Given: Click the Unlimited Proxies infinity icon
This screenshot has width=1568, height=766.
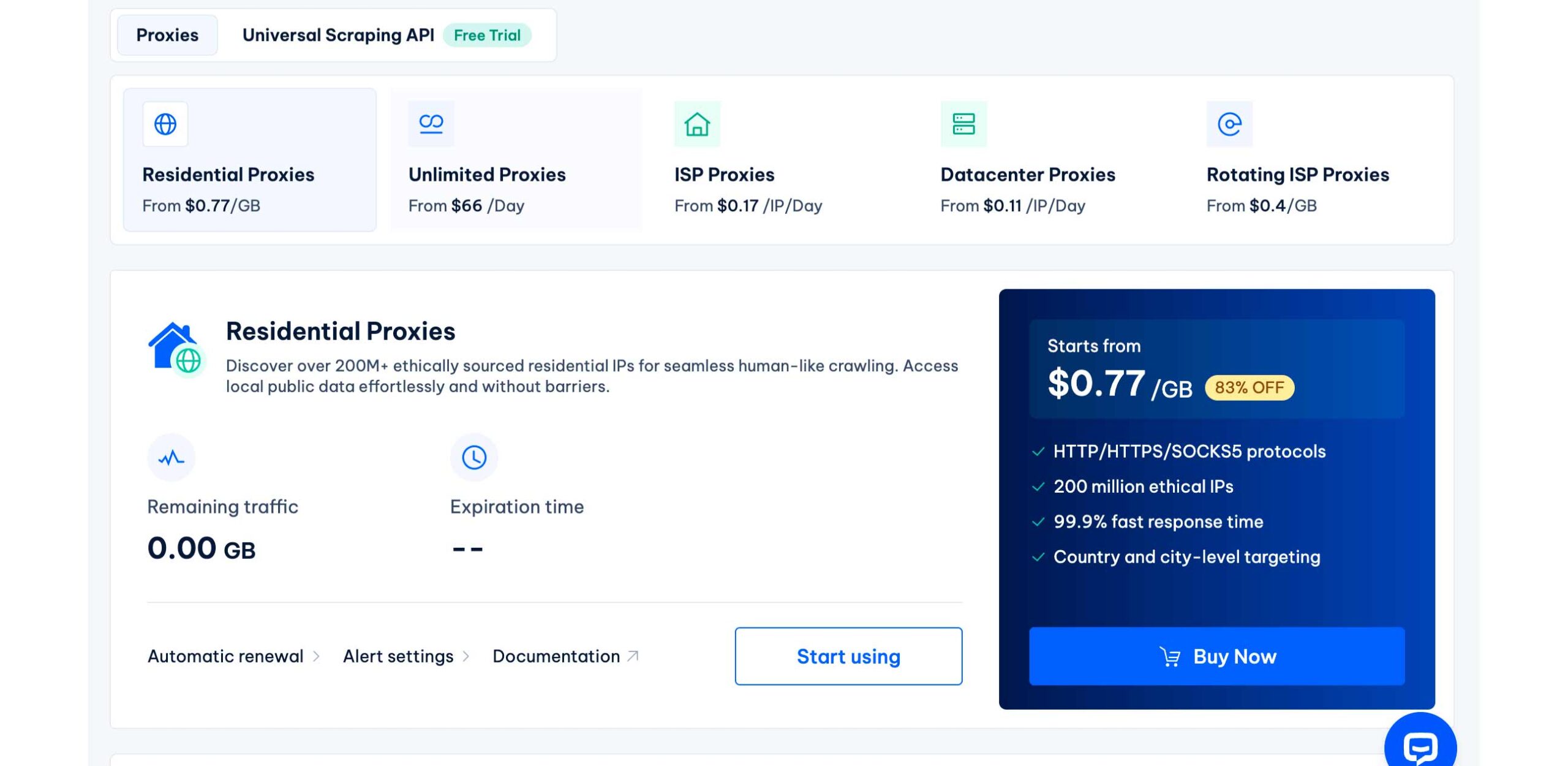Looking at the screenshot, I should pyautogui.click(x=431, y=124).
